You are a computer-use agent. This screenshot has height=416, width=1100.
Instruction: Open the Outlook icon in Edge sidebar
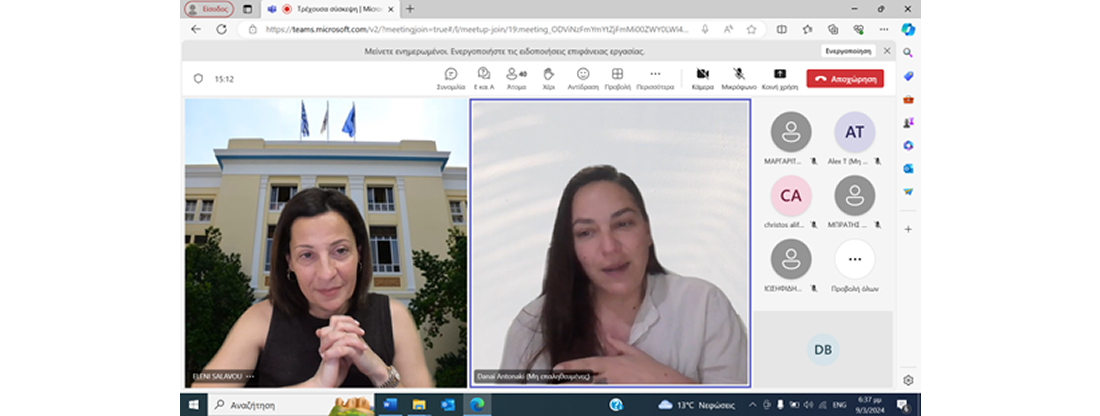coord(908,168)
